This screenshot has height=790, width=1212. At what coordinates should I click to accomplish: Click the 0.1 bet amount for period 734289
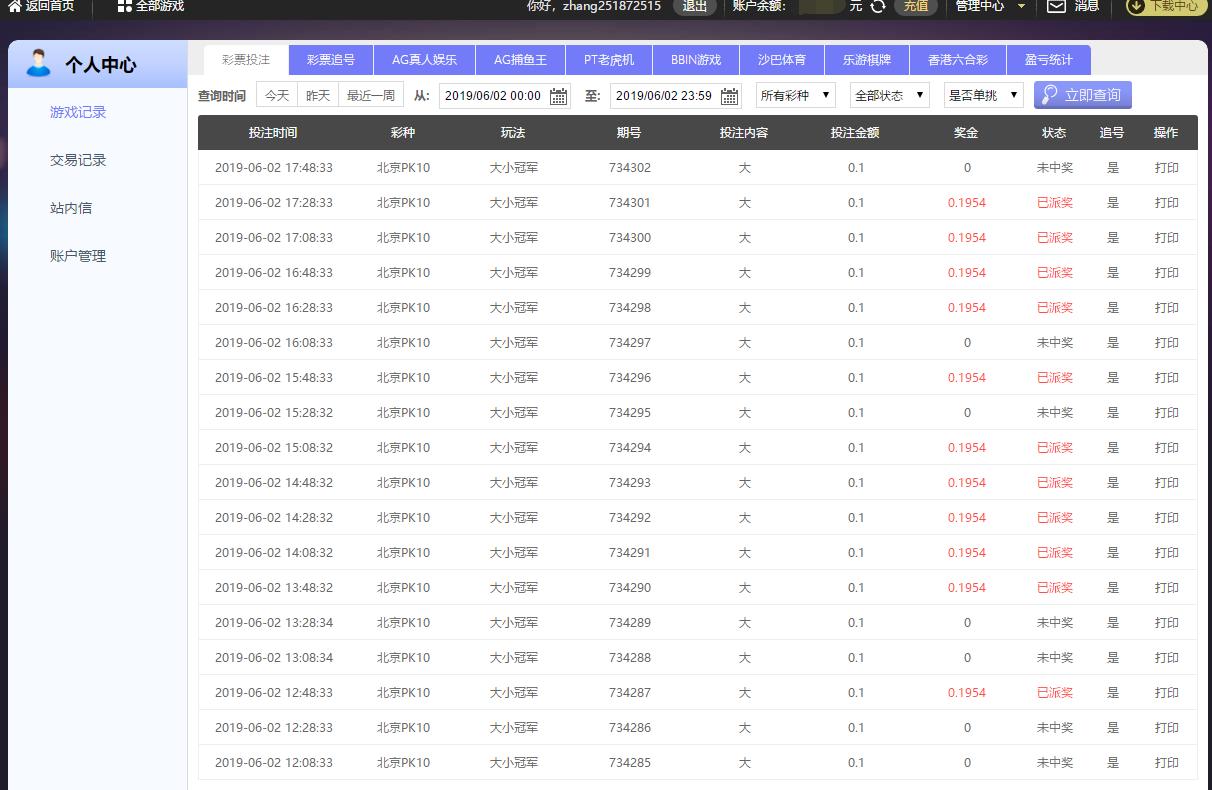856,623
